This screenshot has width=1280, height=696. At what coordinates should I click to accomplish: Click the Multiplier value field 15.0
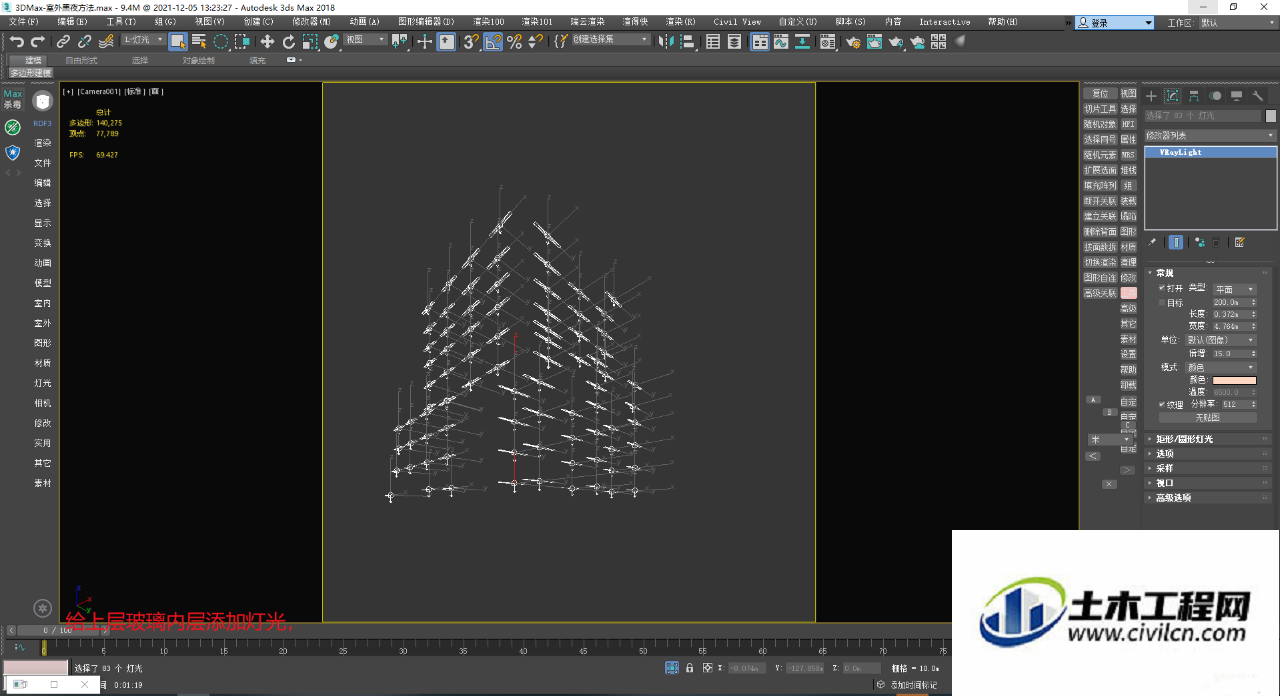pos(1230,353)
